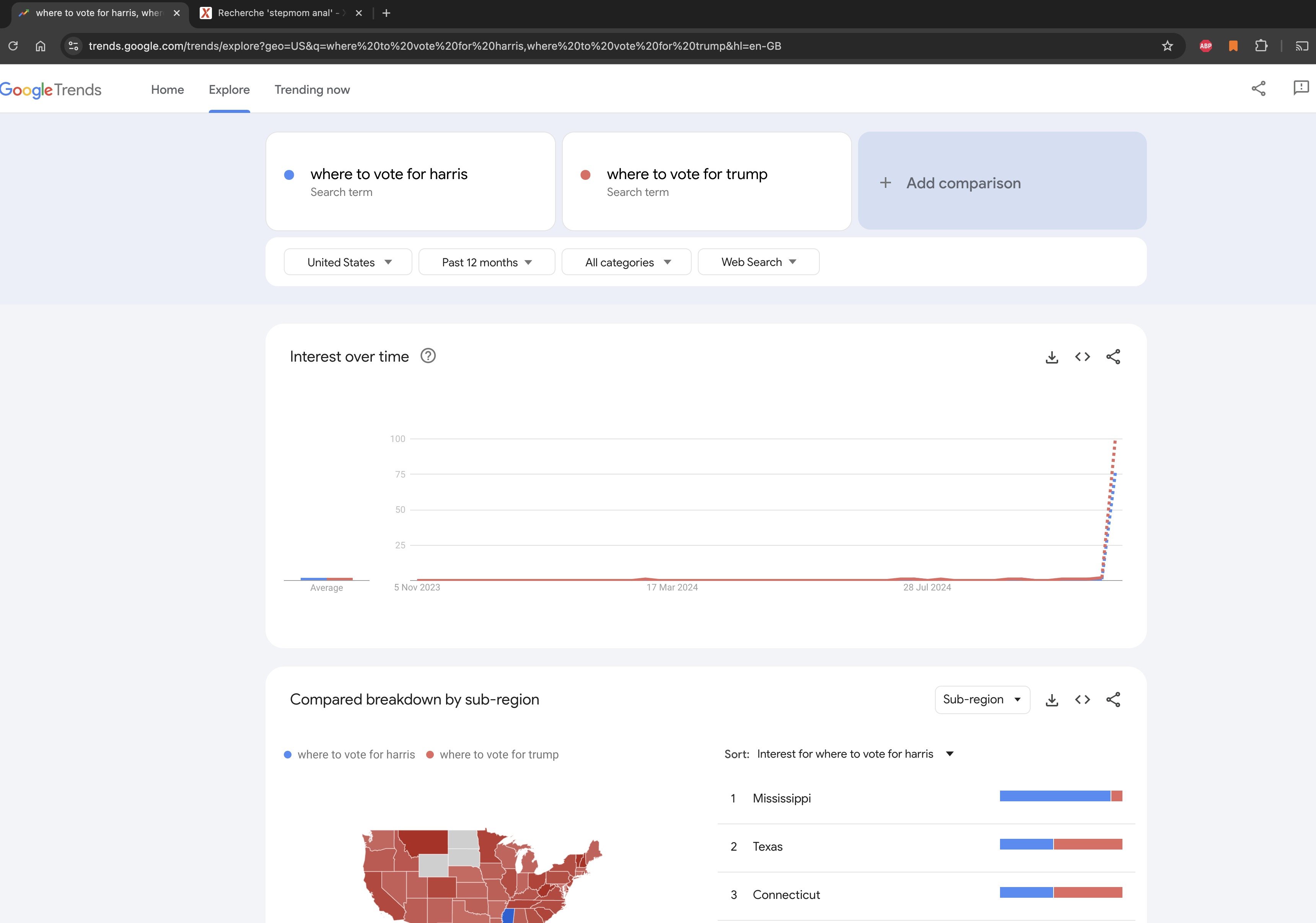The height and width of the screenshot is (923, 1316).
Task: Expand the Past 12 months dropdown
Action: 487,262
